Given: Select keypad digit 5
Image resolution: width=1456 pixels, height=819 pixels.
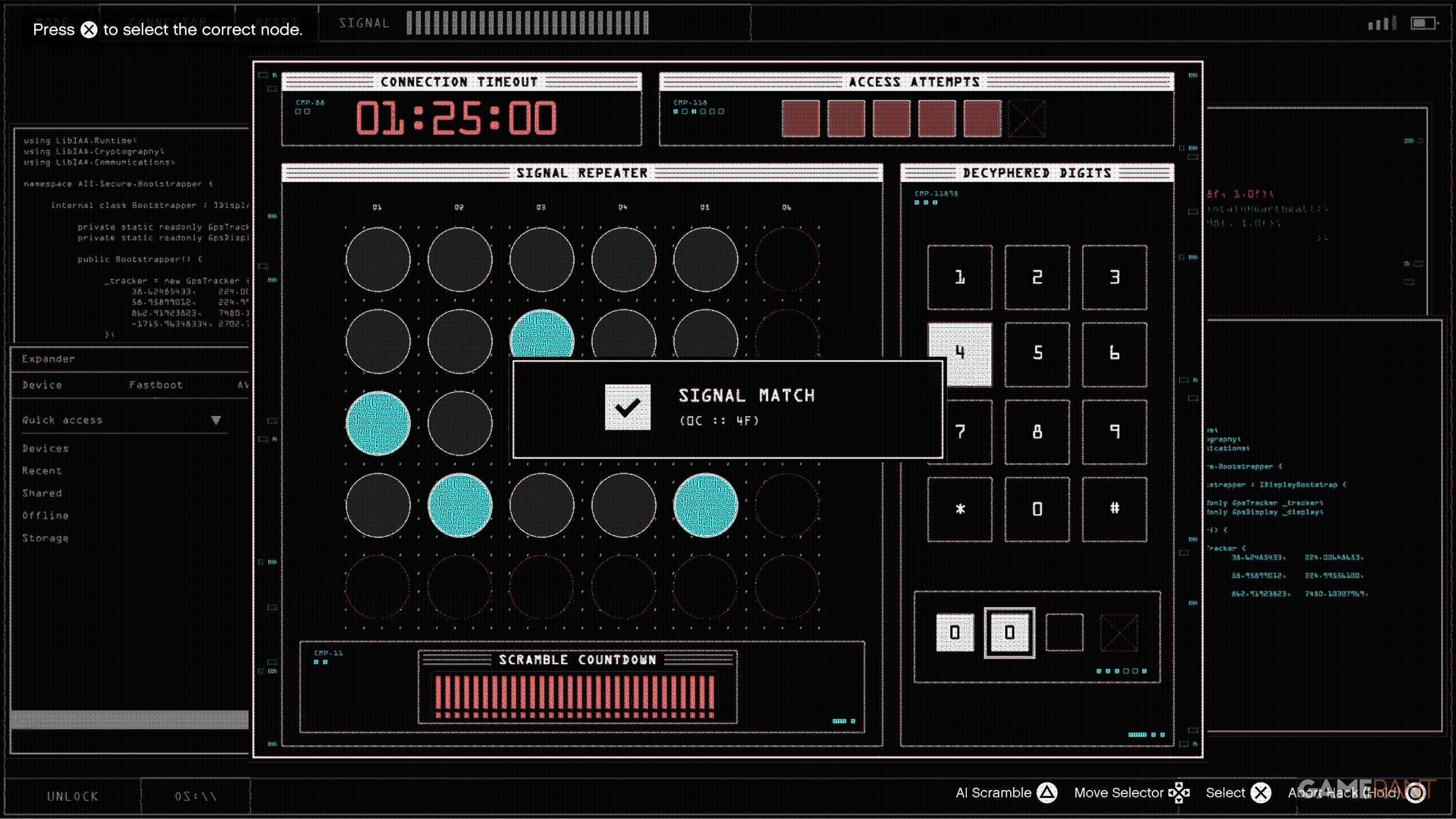Looking at the screenshot, I should (1037, 354).
